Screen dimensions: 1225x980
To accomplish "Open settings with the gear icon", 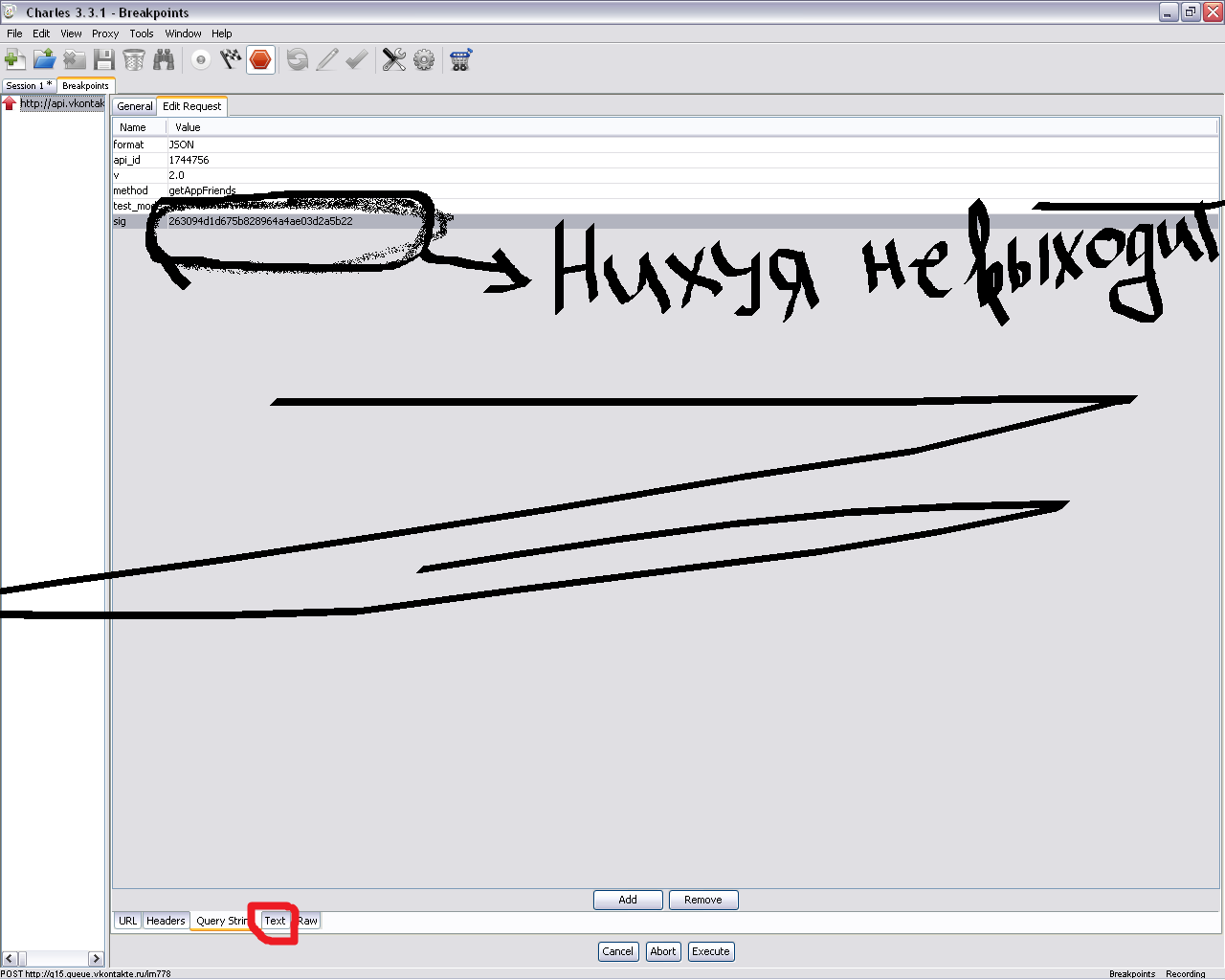I will [424, 60].
